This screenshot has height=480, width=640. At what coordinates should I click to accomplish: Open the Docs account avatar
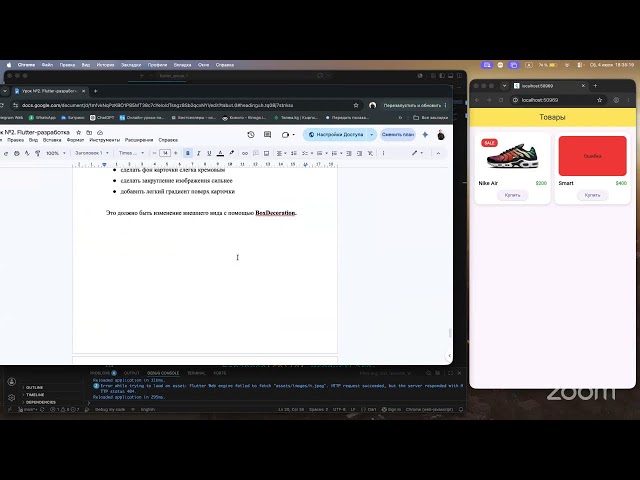tap(440, 135)
